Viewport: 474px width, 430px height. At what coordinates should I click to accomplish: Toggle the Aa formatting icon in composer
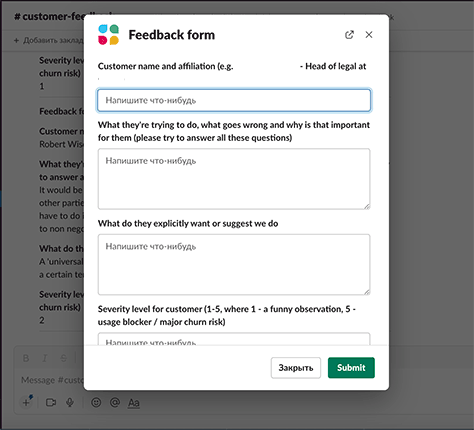pyautogui.click(x=134, y=403)
